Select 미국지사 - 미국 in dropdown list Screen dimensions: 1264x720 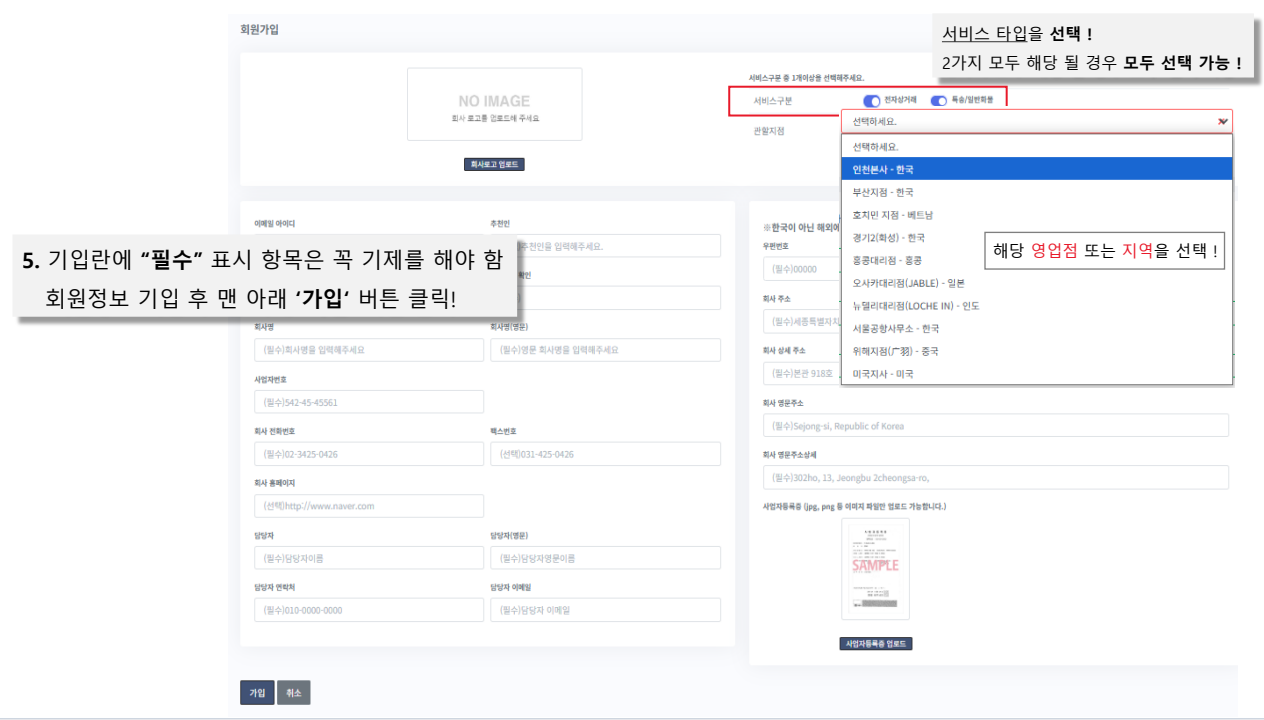click(x=883, y=374)
